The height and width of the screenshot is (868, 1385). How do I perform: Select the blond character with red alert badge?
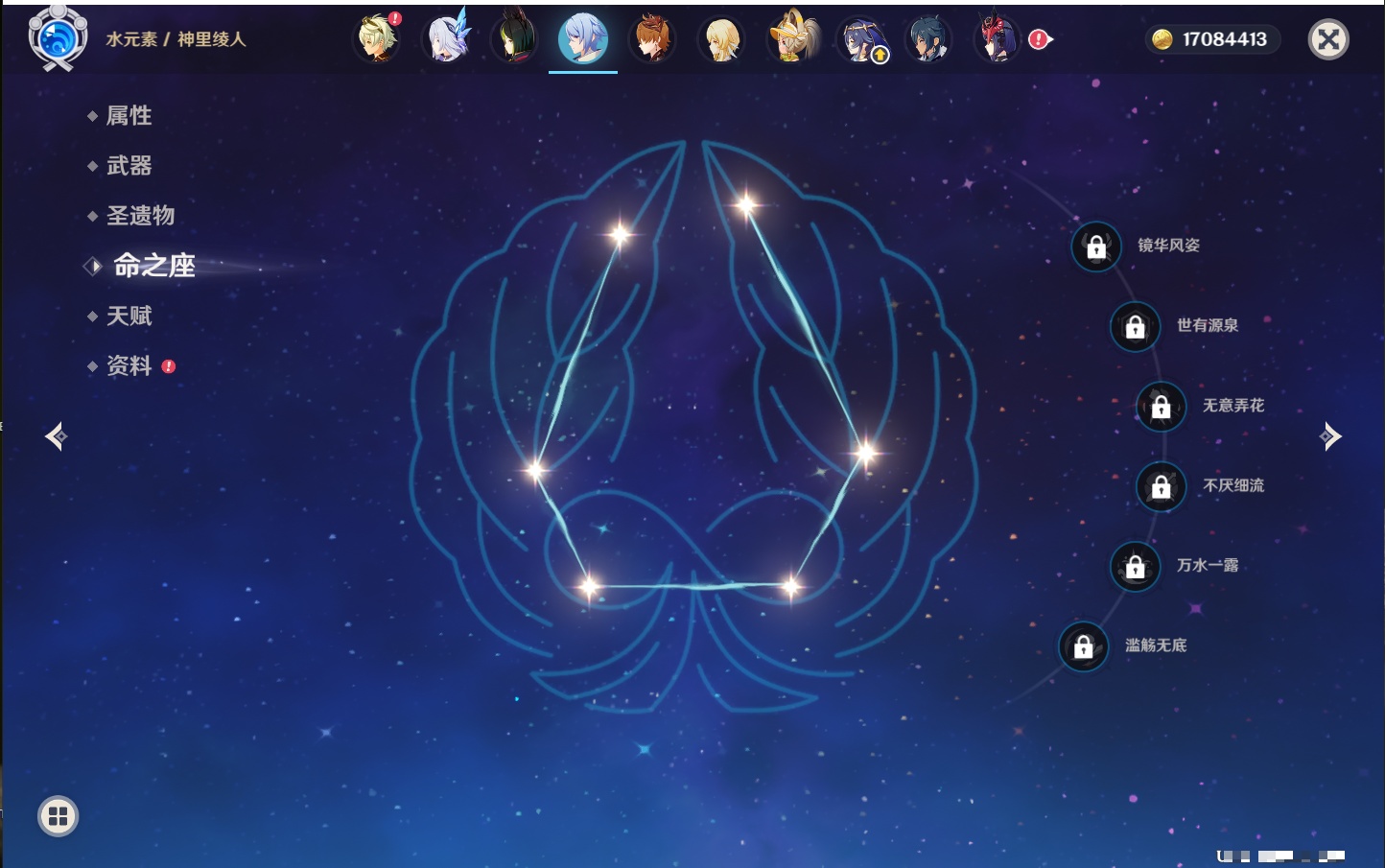[x=377, y=38]
